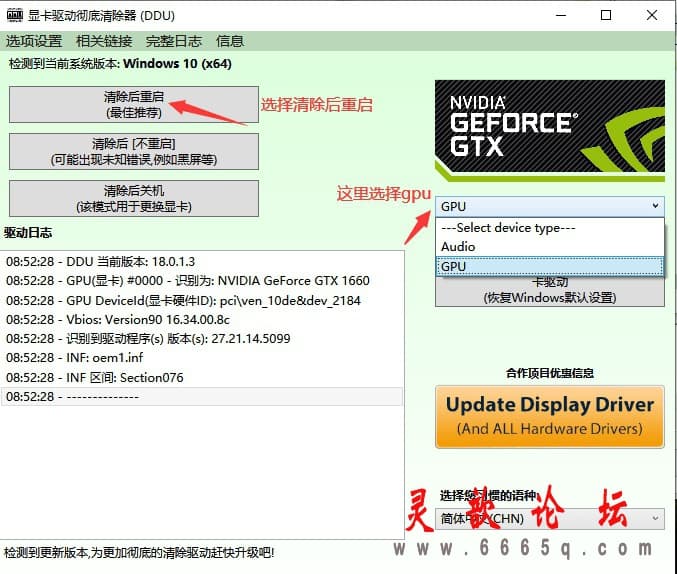Close the DDU window
Screen dimensions: 677x574
coord(652,15)
